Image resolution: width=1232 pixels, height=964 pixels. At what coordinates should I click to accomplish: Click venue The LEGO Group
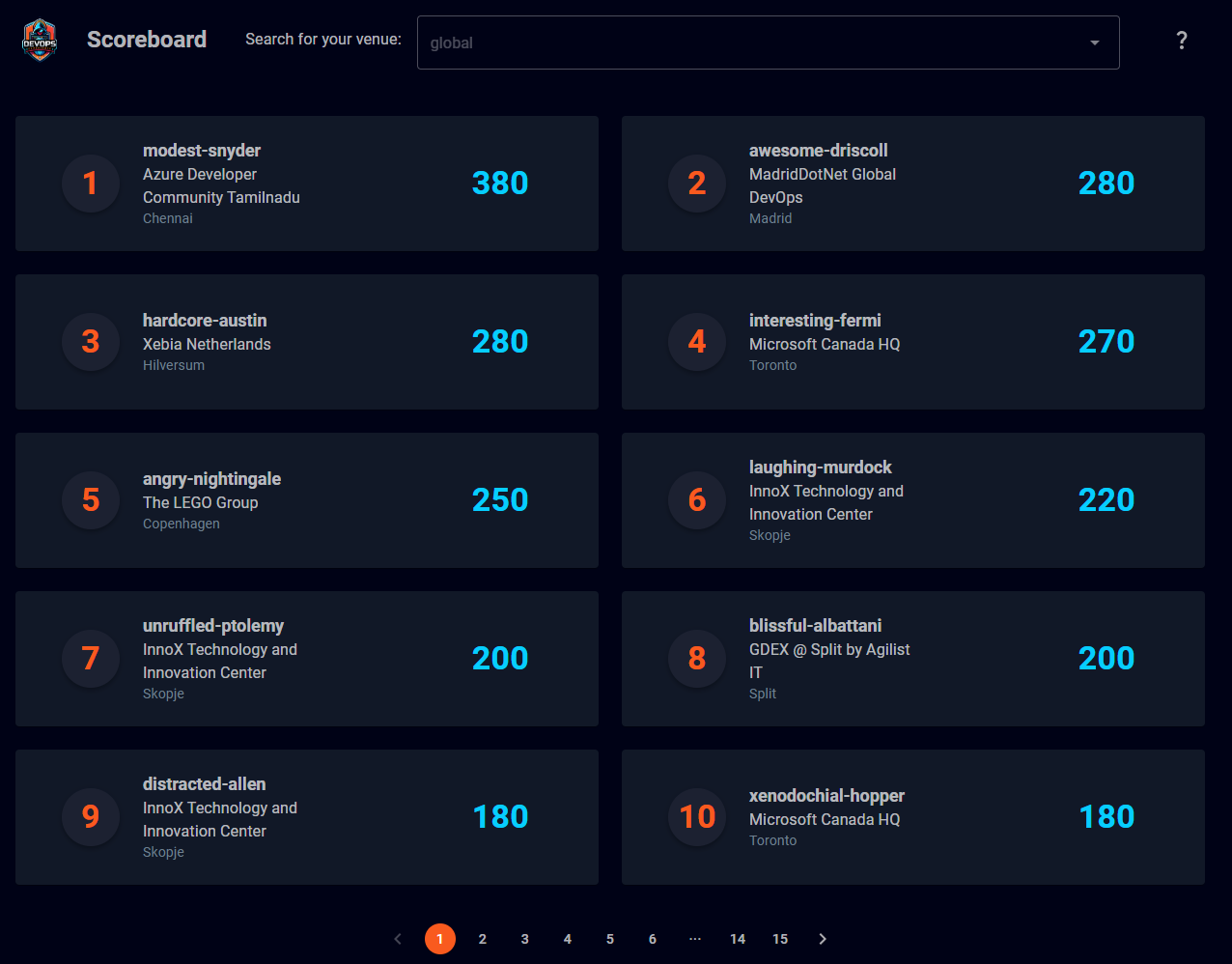[201, 502]
